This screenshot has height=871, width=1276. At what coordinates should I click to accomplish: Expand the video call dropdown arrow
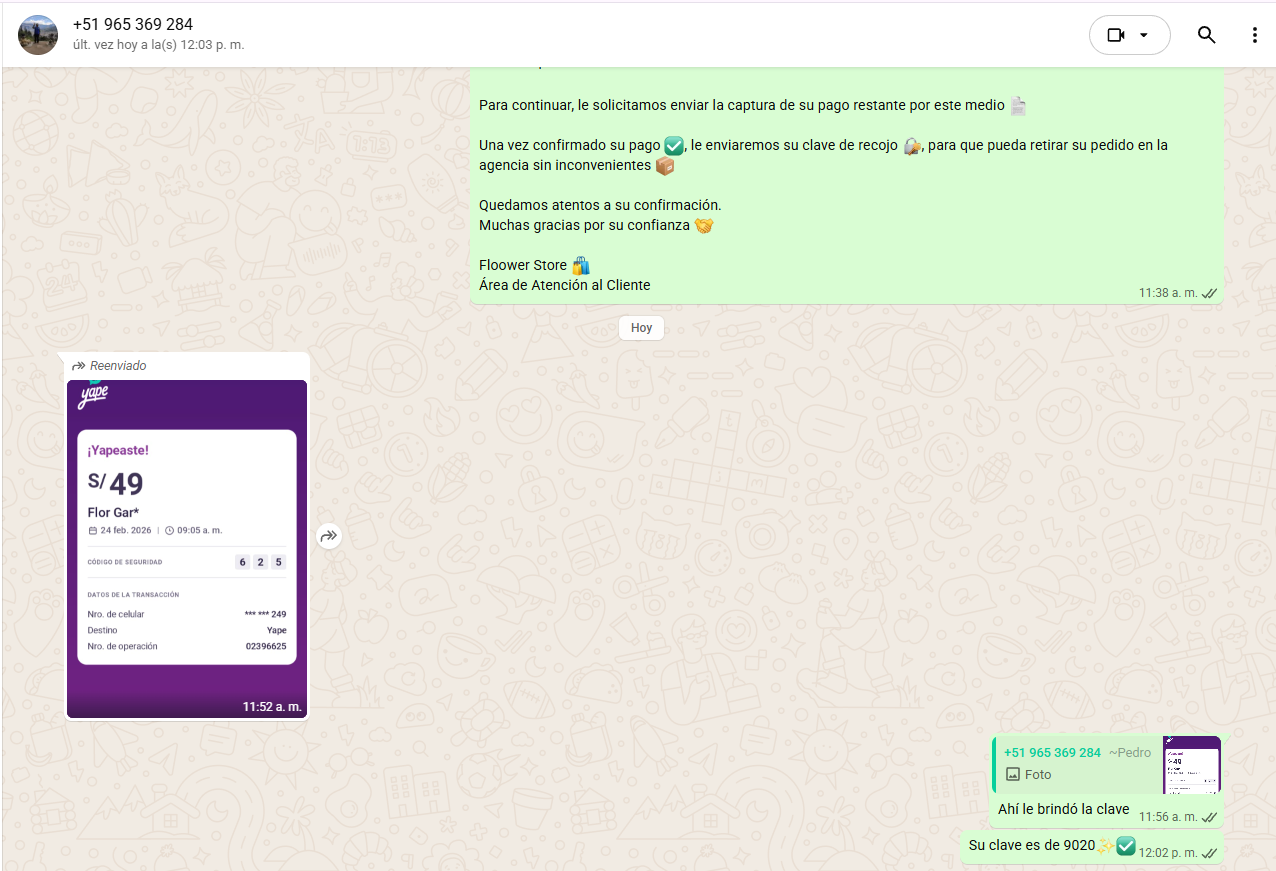(x=1144, y=35)
